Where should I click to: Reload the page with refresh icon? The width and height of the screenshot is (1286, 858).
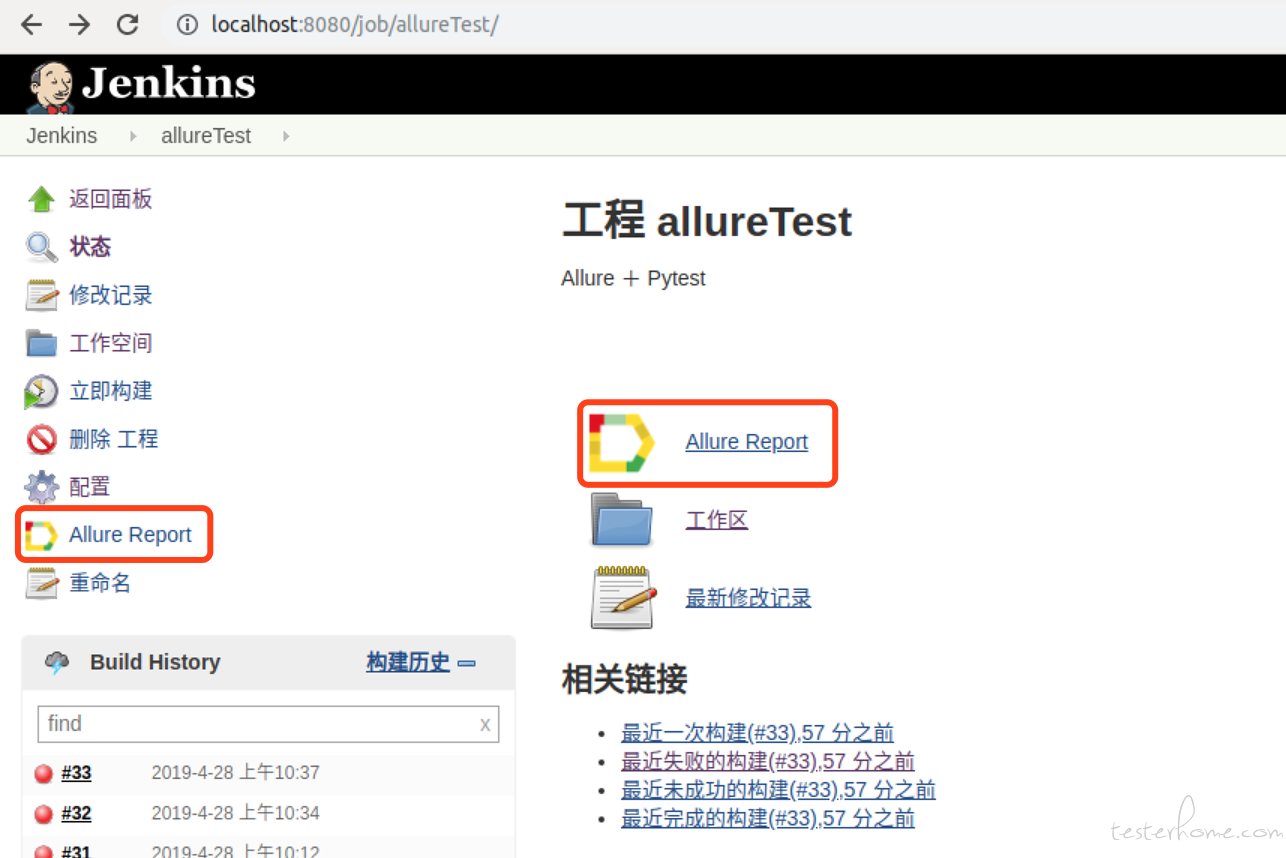click(127, 24)
